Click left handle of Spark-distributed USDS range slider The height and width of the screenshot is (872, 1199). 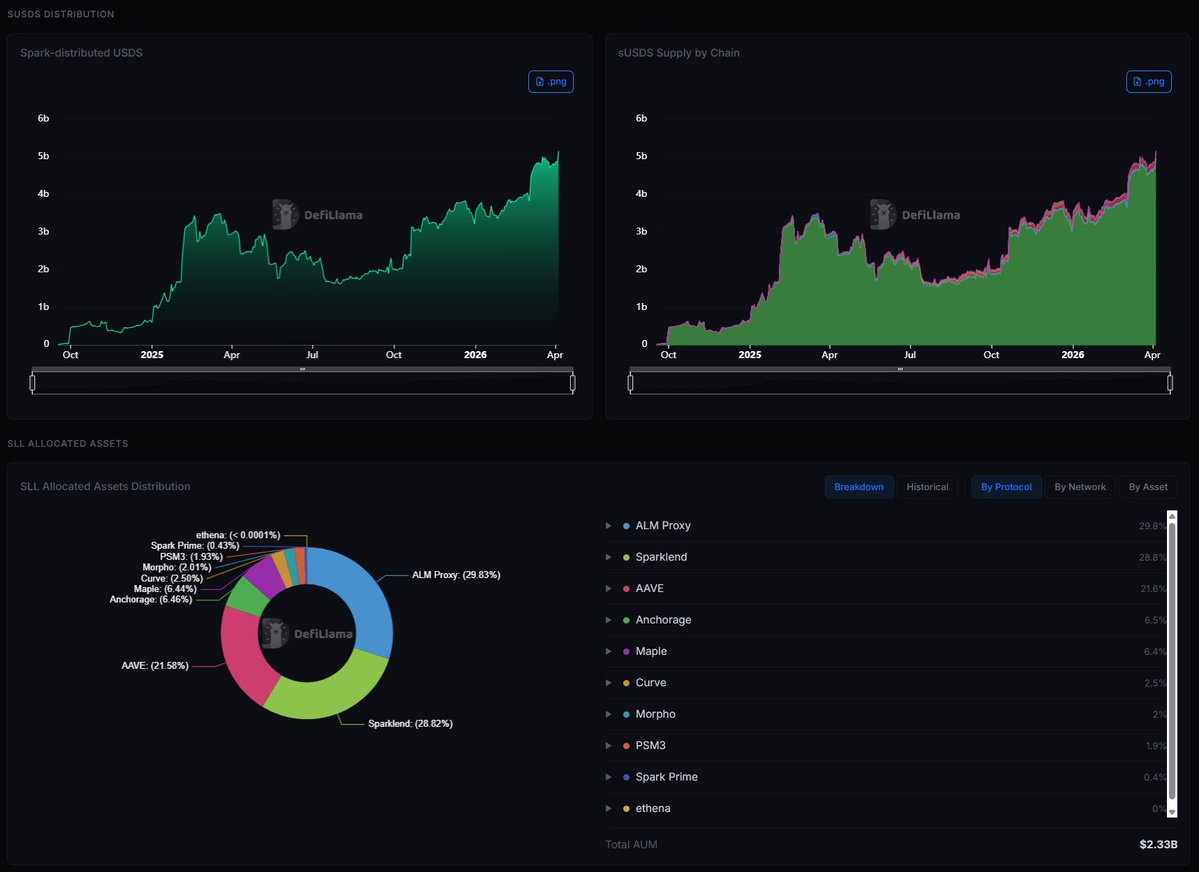33,382
